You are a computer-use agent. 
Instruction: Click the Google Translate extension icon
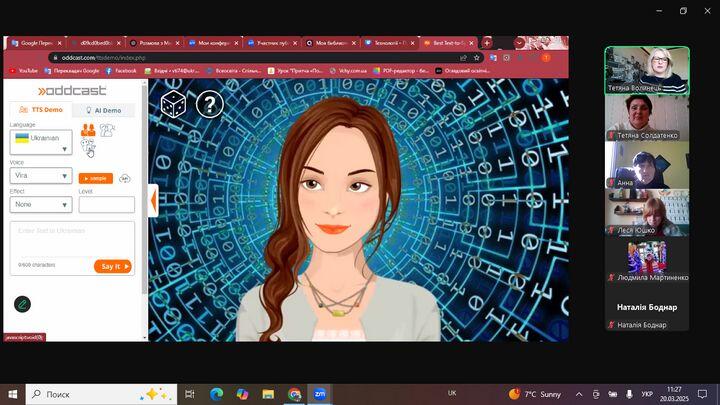point(493,58)
